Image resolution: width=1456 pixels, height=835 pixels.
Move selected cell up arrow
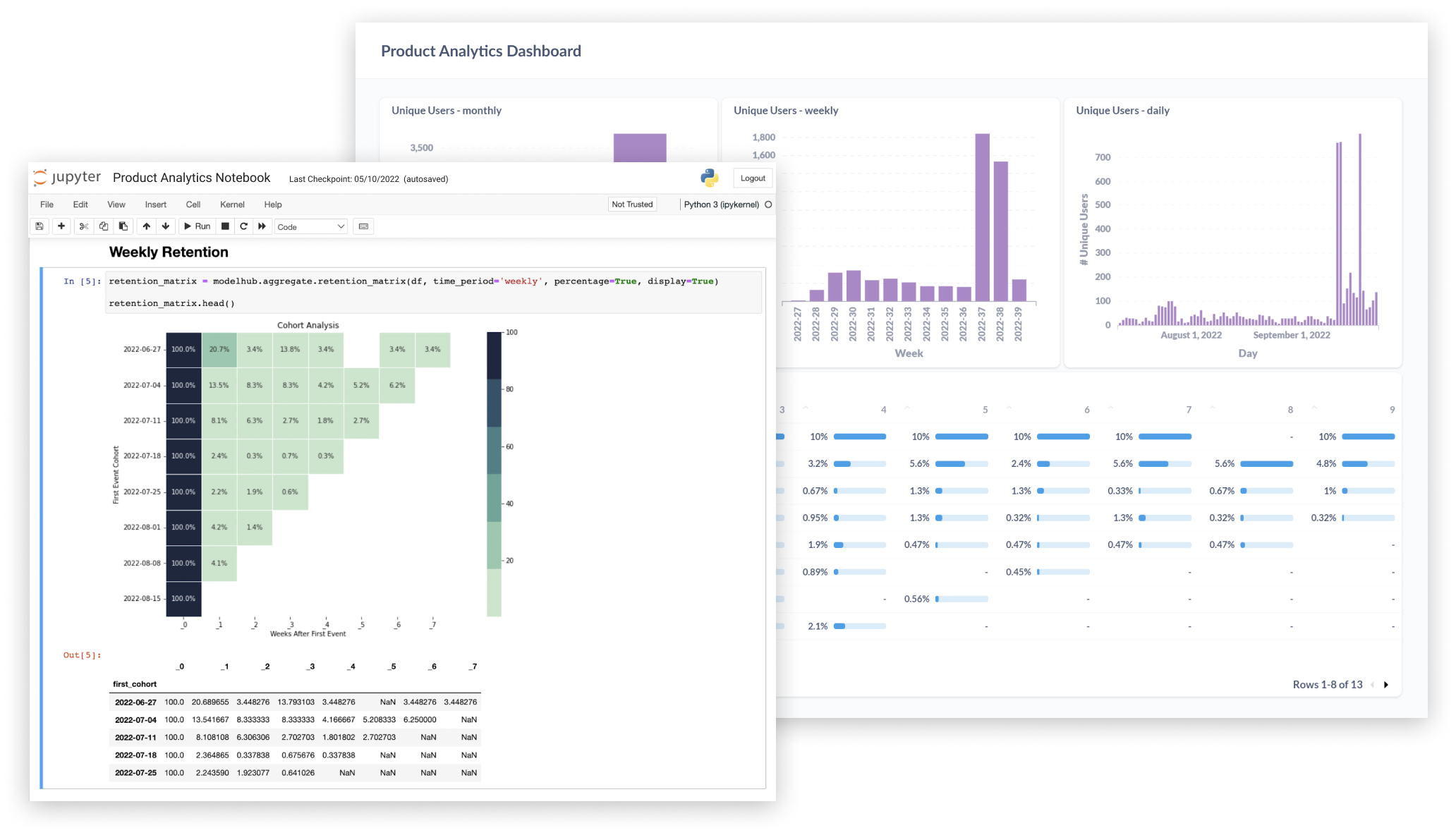click(146, 226)
